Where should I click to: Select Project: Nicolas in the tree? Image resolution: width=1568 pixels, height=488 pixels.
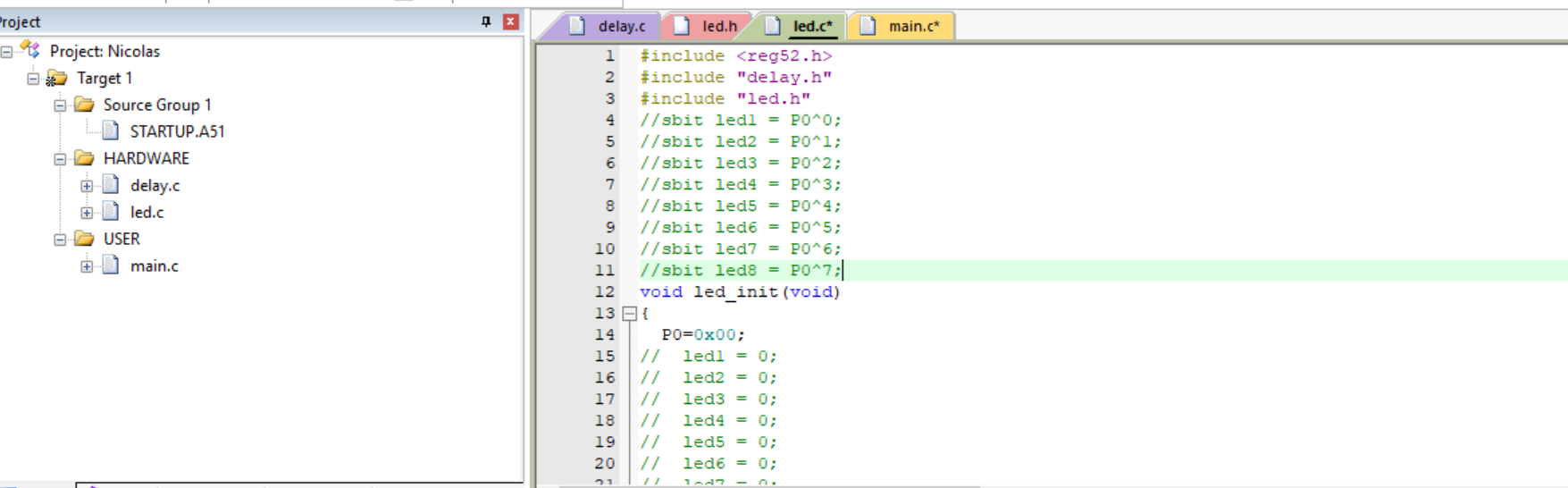(105, 51)
